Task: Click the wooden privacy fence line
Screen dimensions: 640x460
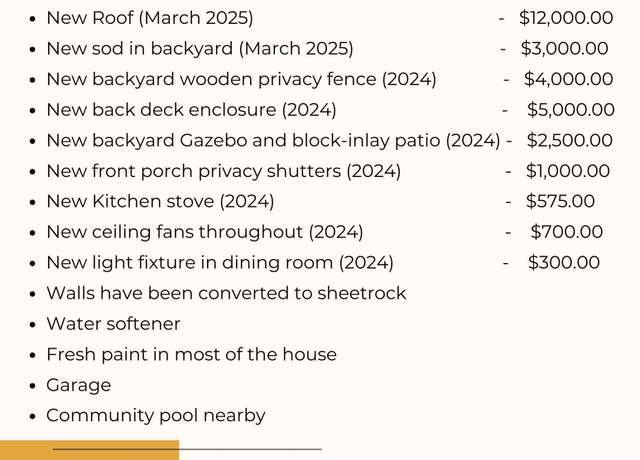Action: [242, 80]
